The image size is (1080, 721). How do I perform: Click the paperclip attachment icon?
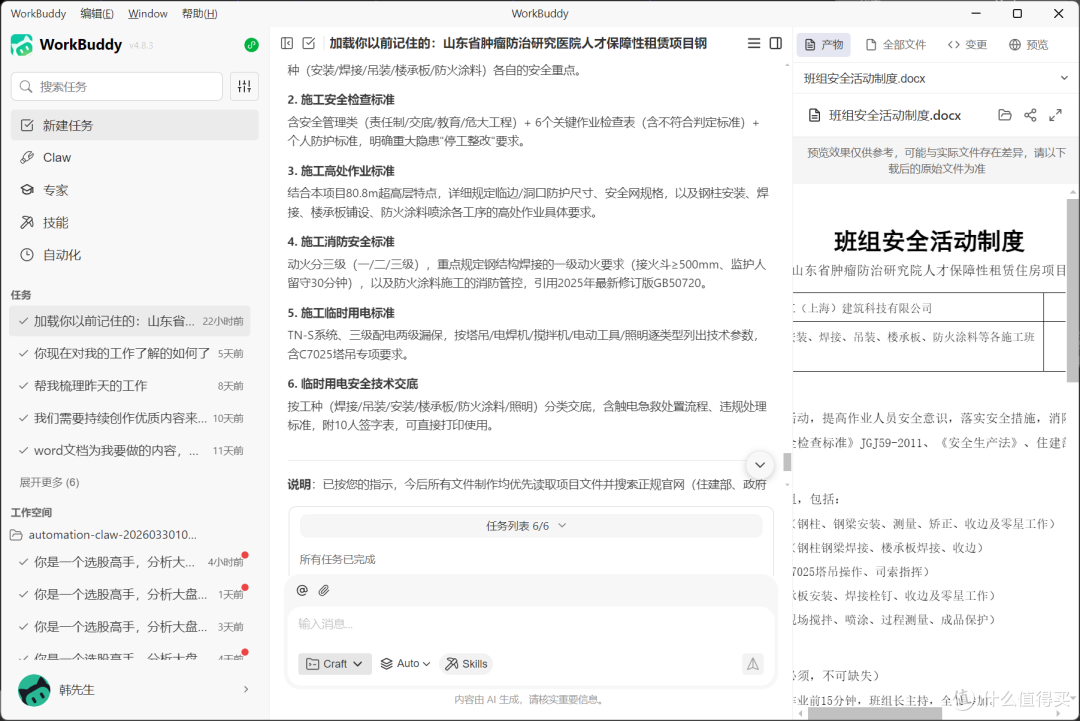click(324, 590)
